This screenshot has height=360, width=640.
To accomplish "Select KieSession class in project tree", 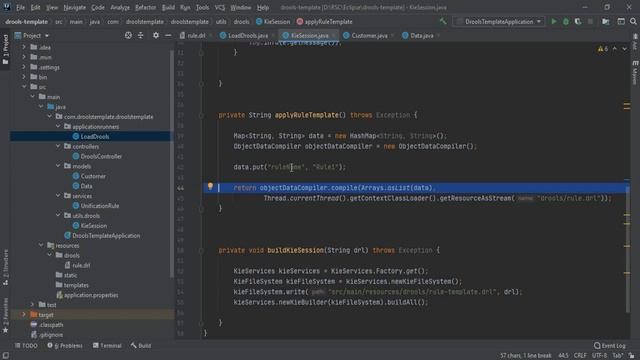I will (x=93, y=226).
